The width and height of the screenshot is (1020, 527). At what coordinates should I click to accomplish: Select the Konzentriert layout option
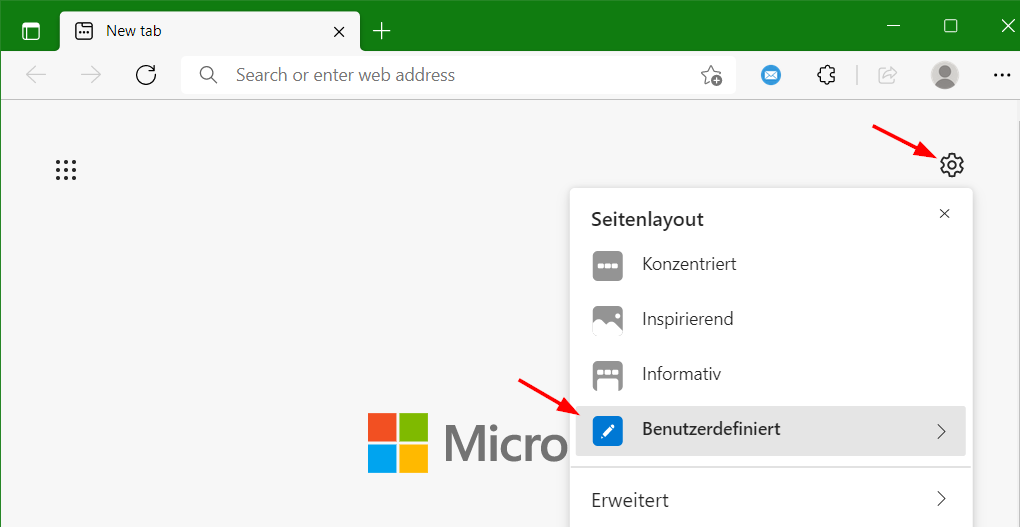click(771, 265)
